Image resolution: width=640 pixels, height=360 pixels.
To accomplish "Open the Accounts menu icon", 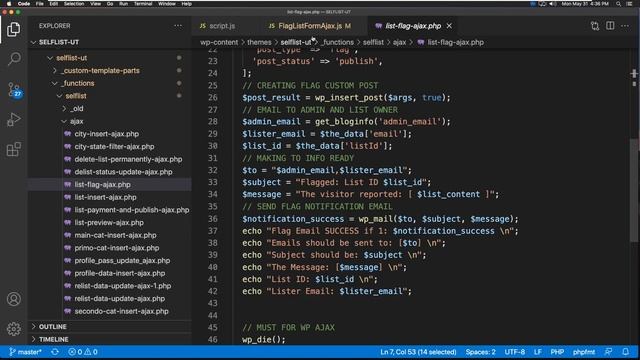I will [13, 299].
